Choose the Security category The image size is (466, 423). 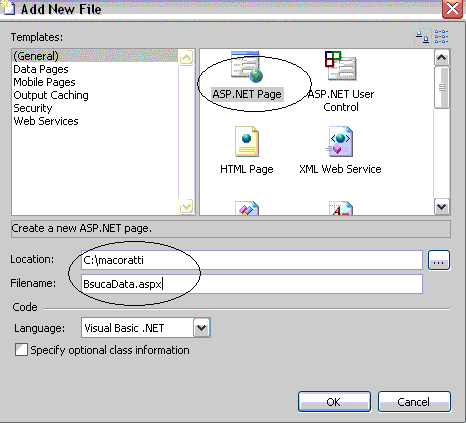click(x=33, y=108)
